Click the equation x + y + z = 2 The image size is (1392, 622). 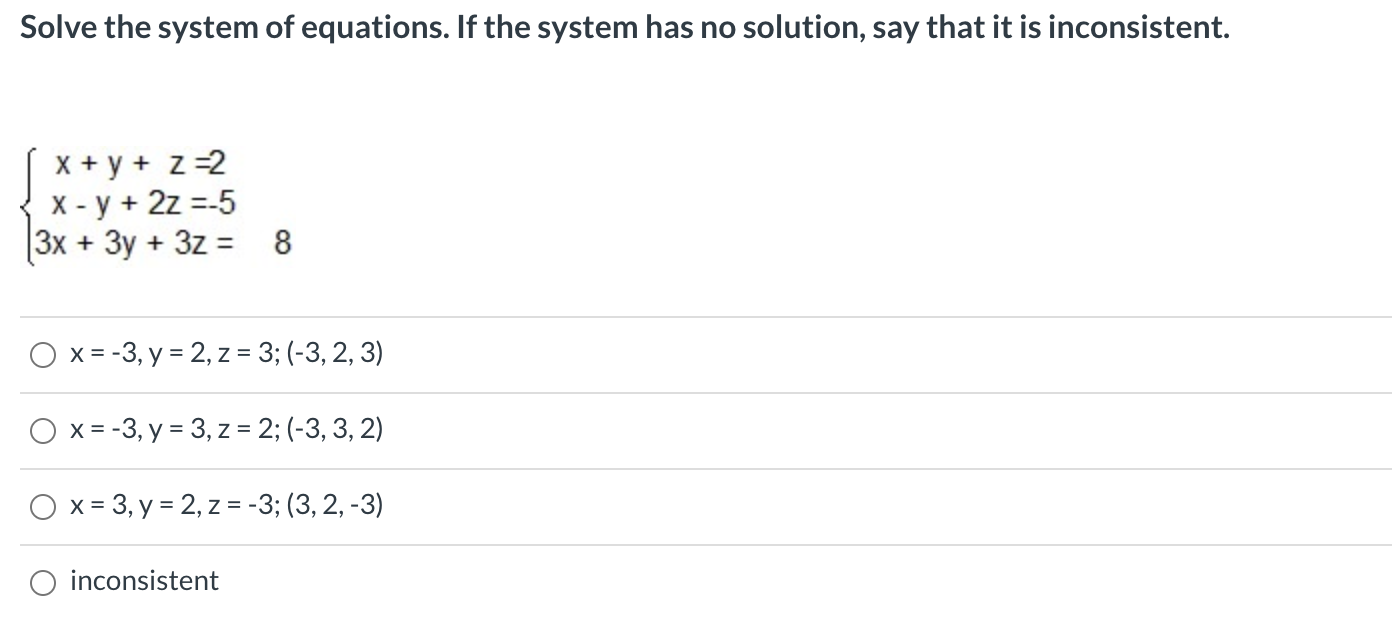[x=140, y=165]
